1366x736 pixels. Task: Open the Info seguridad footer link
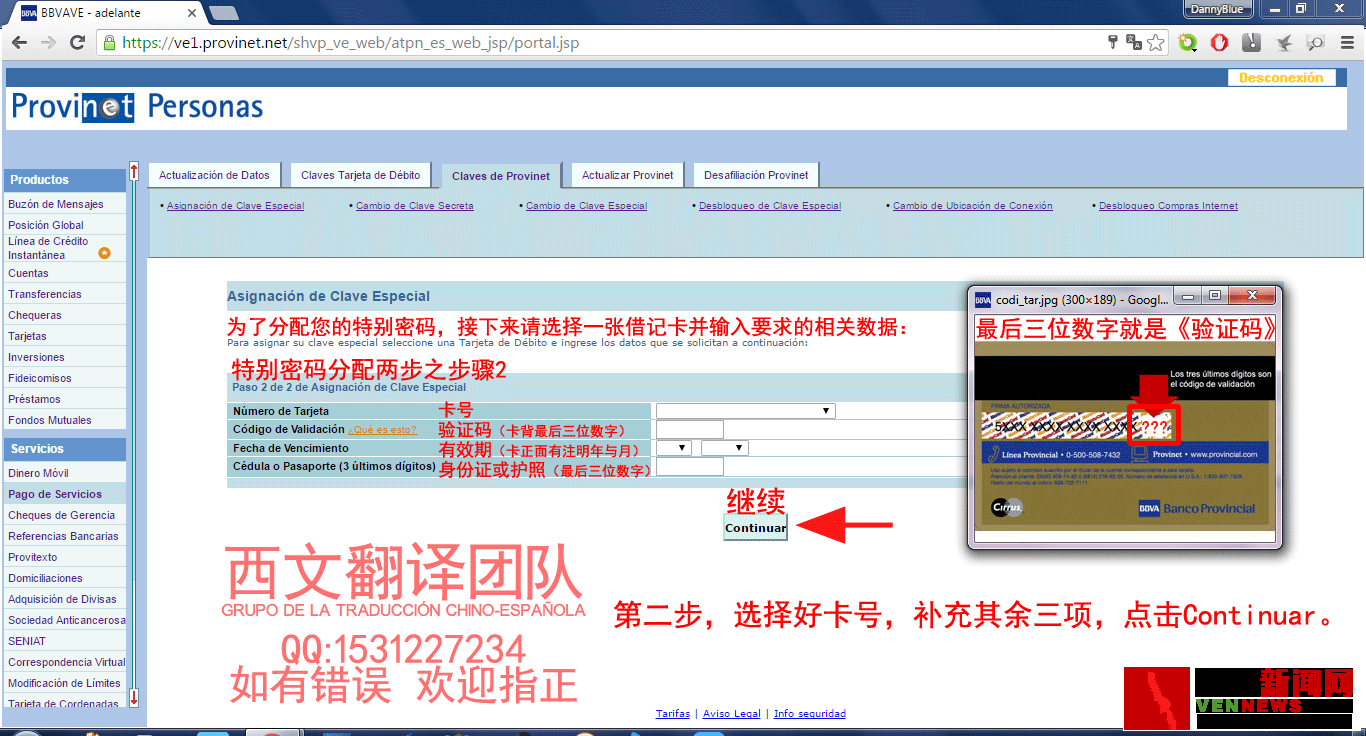click(x=810, y=714)
